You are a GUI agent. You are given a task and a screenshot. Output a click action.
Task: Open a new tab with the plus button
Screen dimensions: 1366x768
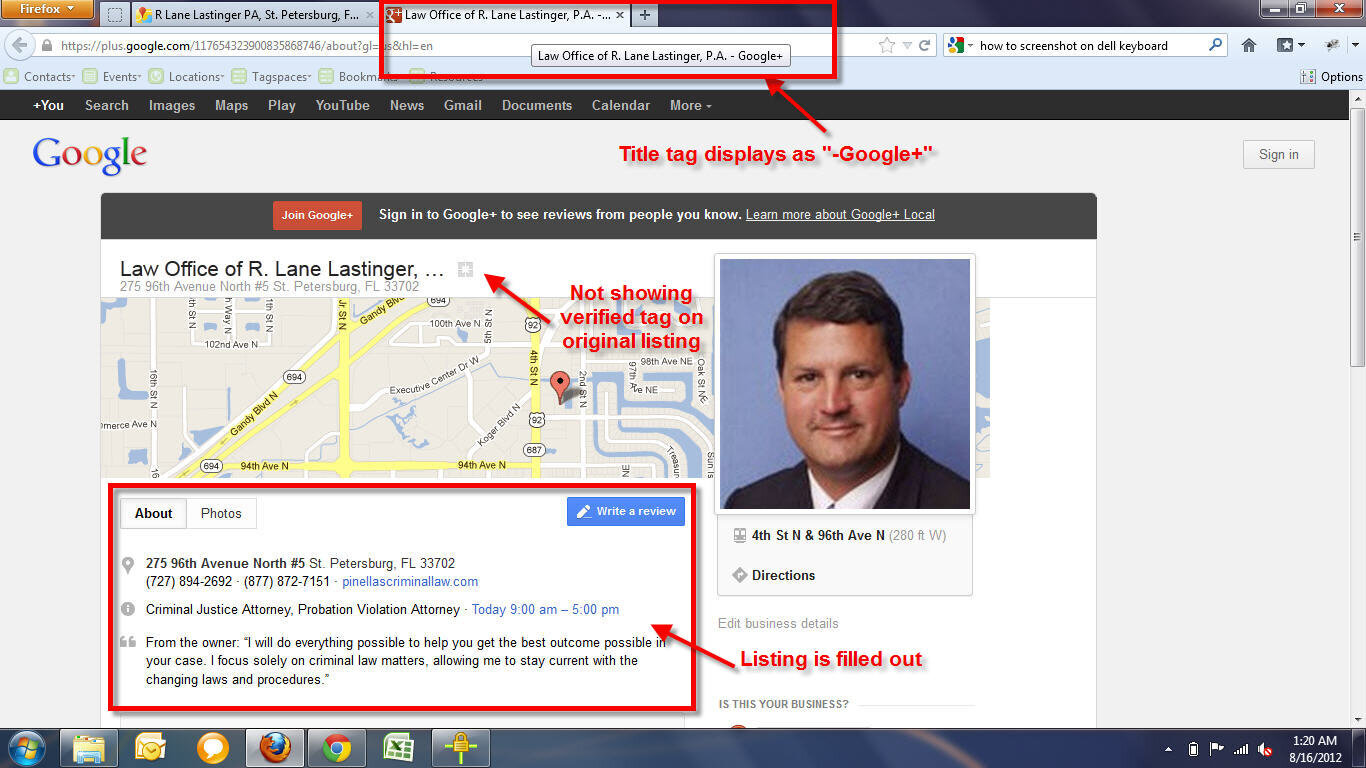pyautogui.click(x=645, y=15)
